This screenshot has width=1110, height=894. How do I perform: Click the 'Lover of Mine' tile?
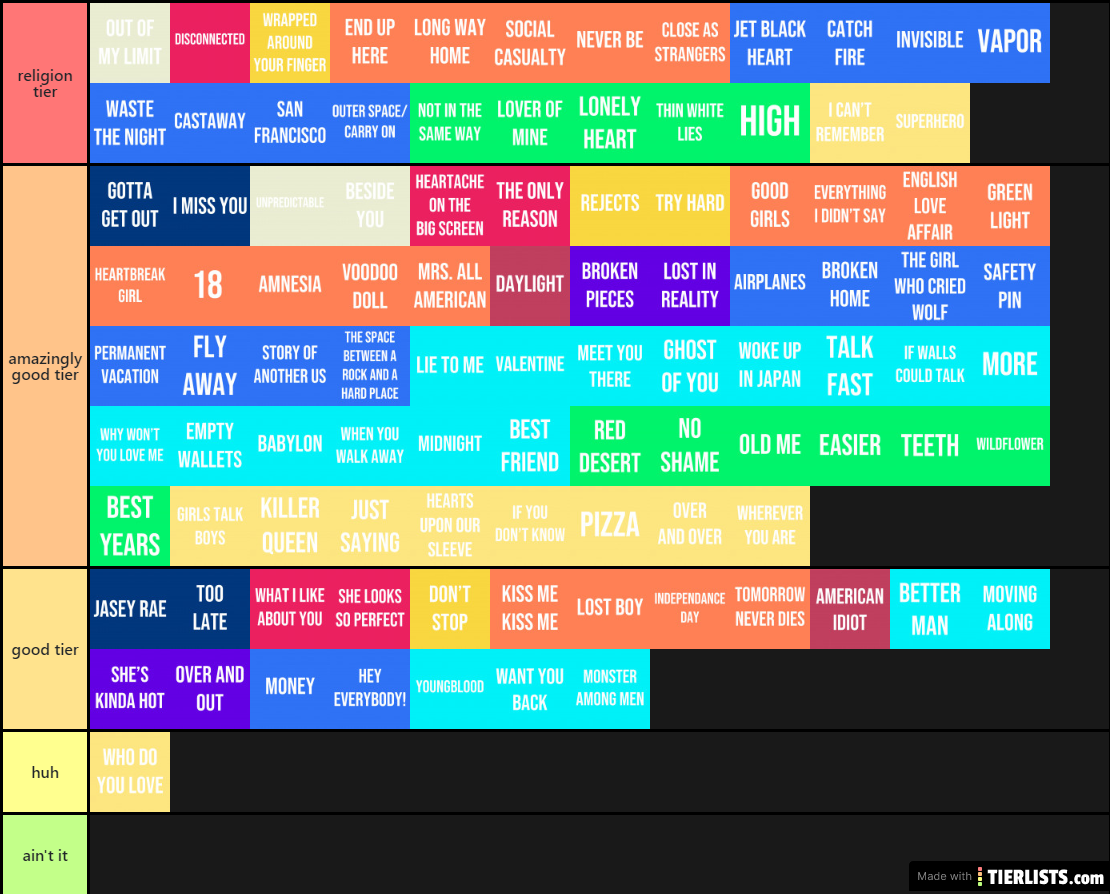coord(530,123)
